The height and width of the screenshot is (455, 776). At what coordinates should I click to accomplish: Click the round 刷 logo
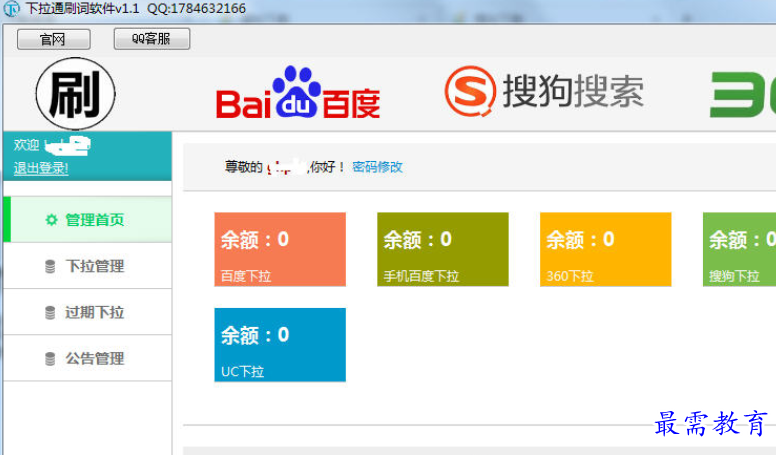pyautogui.click(x=76, y=94)
